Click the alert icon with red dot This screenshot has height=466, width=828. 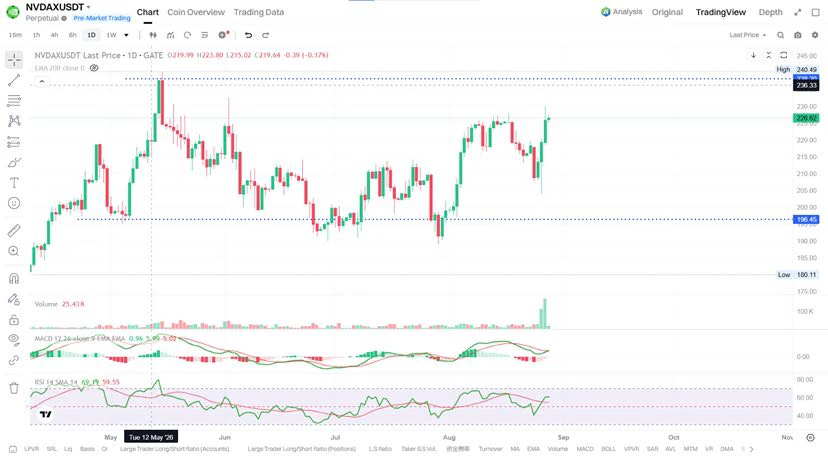(x=223, y=35)
